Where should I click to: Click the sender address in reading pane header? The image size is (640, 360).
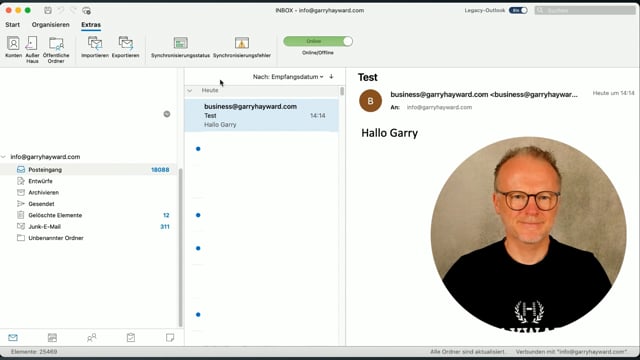click(484, 94)
